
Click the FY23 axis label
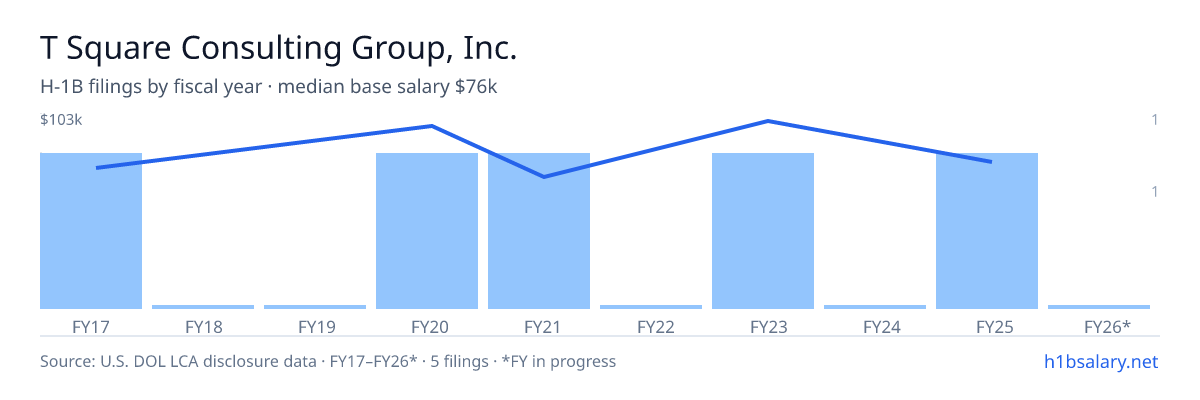click(x=764, y=326)
